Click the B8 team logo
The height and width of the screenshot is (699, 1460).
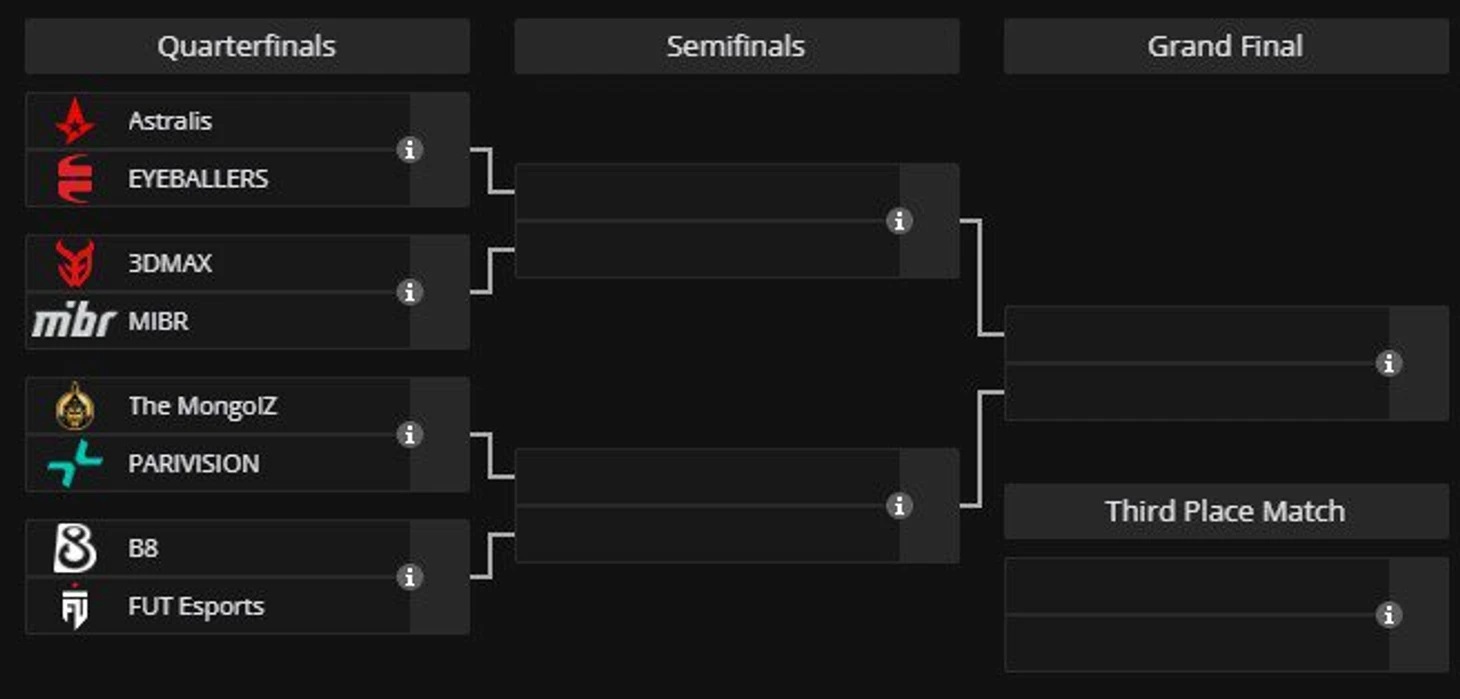pyautogui.click(x=75, y=549)
